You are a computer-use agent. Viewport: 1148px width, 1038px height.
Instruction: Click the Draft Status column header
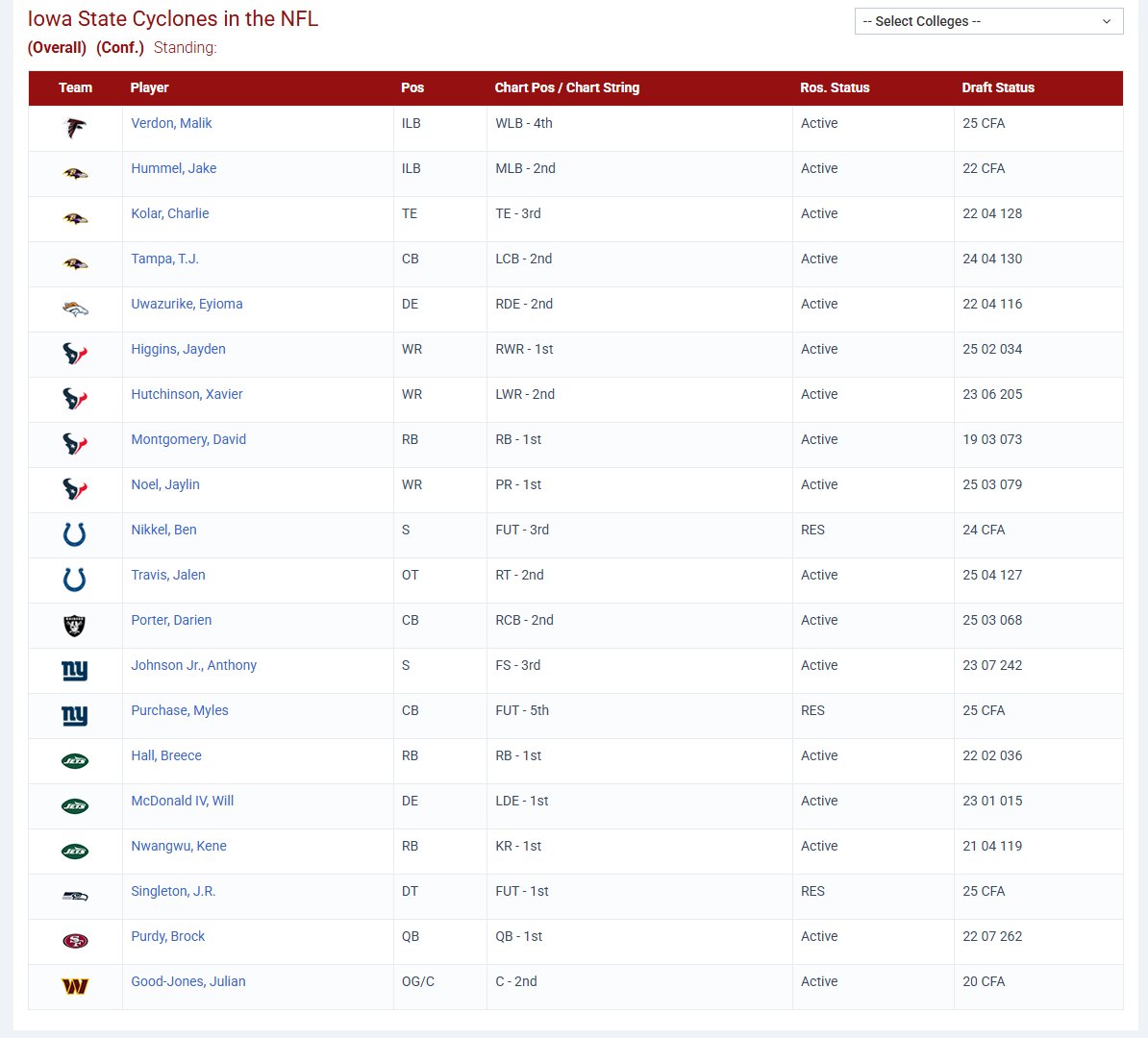998,87
